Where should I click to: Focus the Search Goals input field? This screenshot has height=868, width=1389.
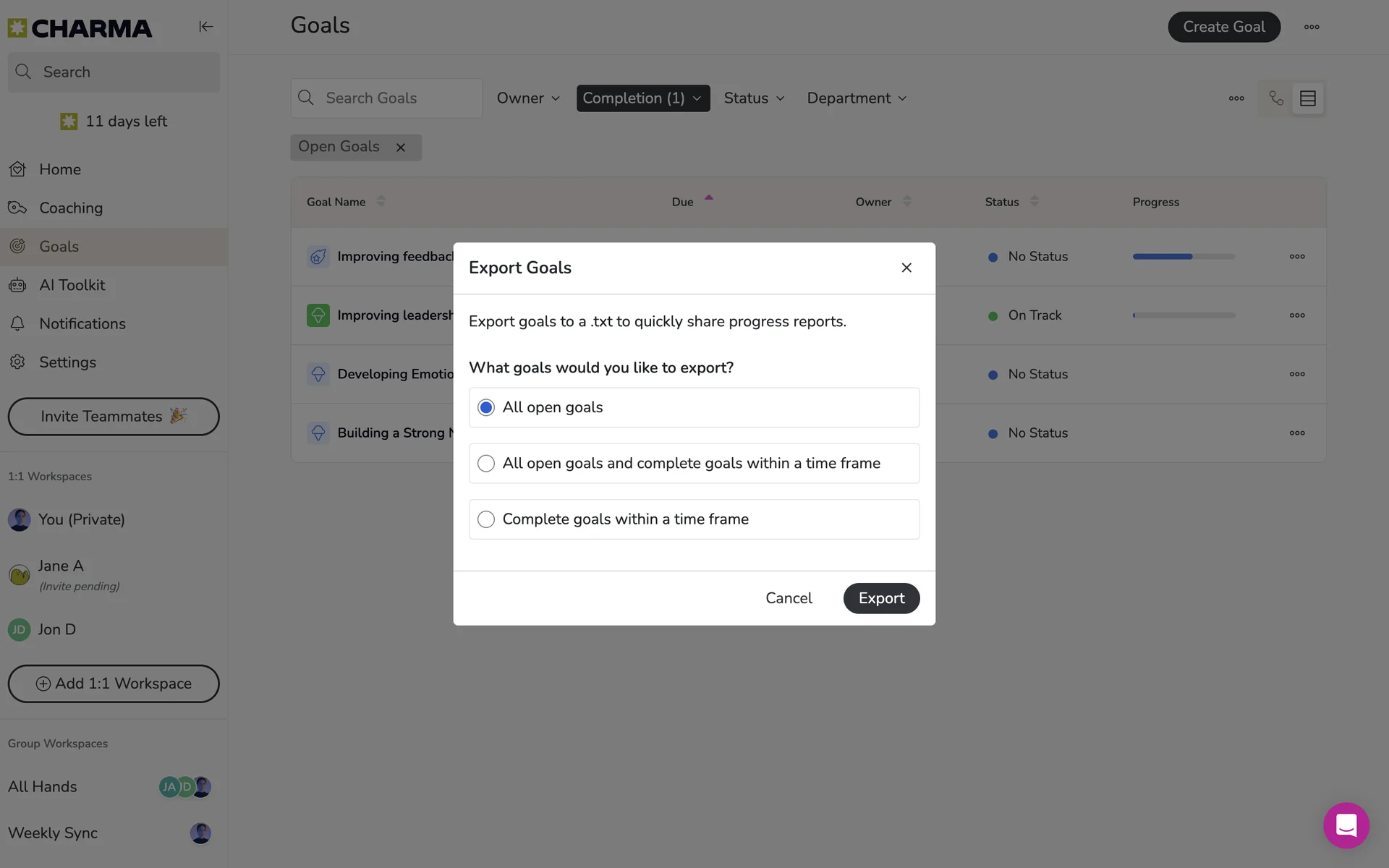[x=387, y=98]
